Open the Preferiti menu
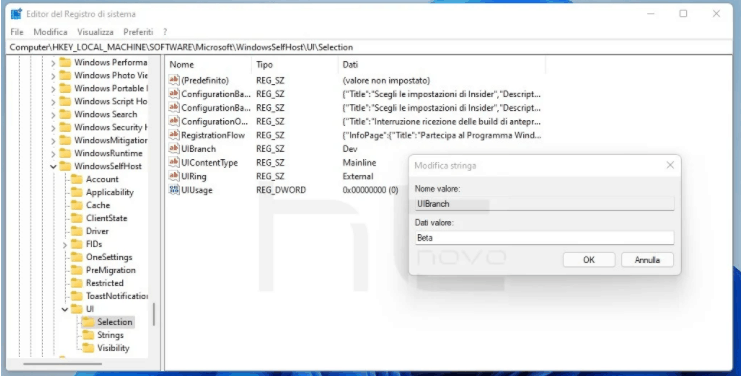741x376 pixels. click(x=138, y=32)
